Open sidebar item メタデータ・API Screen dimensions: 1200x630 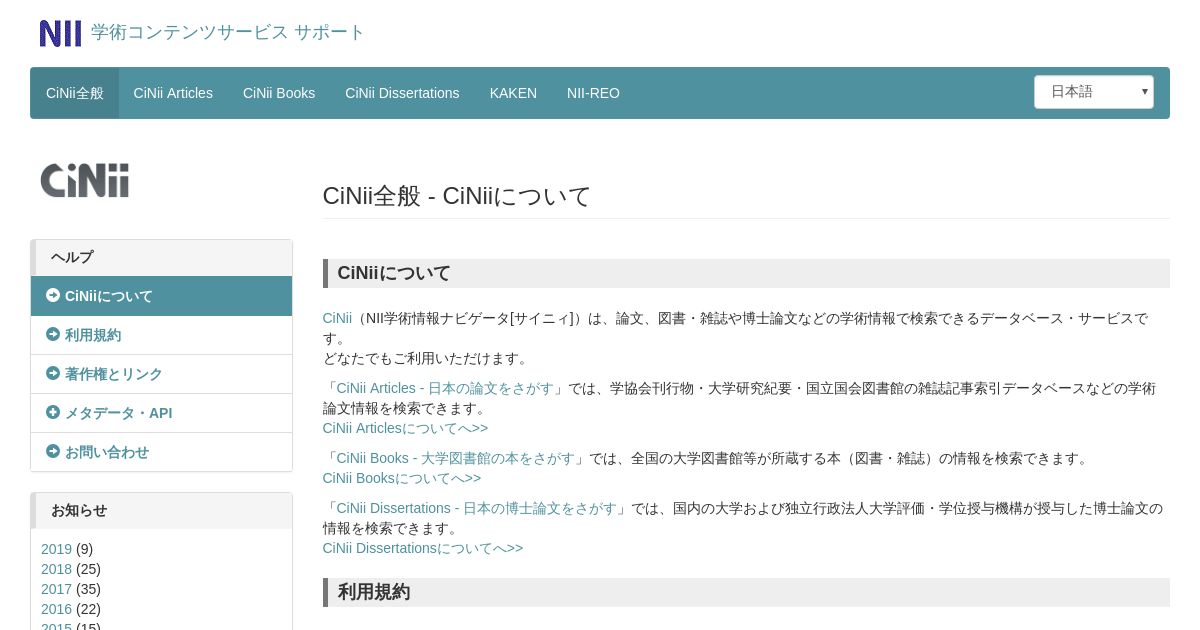(x=161, y=413)
